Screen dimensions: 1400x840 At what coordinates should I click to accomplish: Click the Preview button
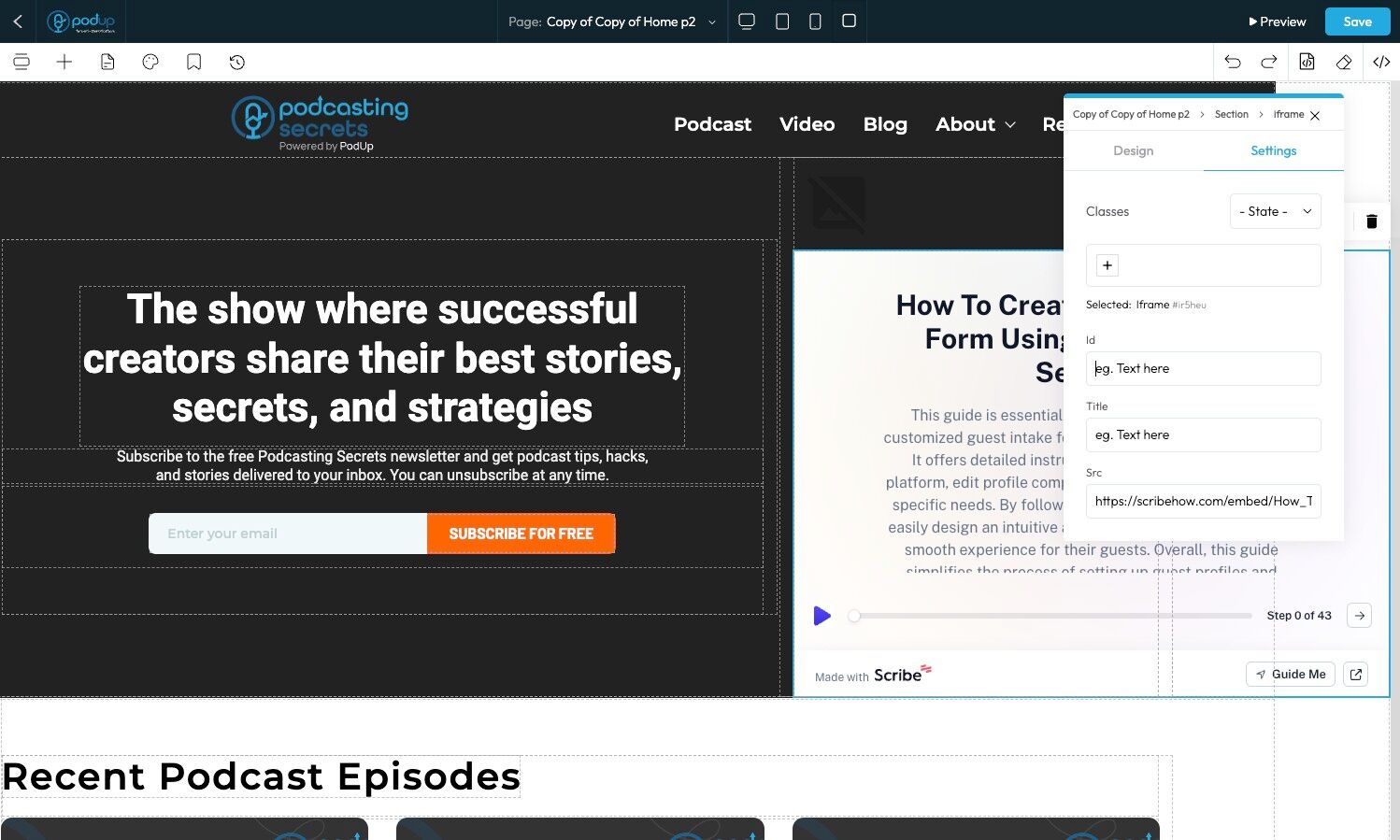(1277, 21)
